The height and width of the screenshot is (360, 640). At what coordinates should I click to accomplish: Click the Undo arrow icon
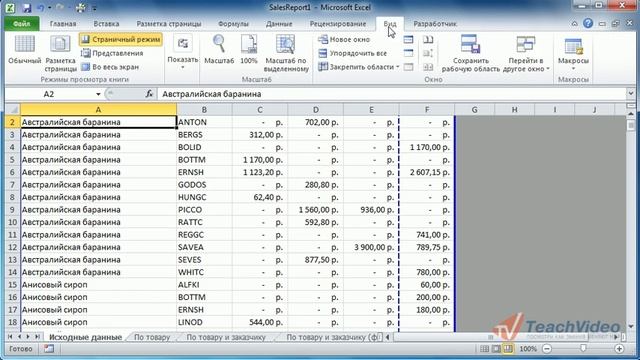(x=40, y=7)
